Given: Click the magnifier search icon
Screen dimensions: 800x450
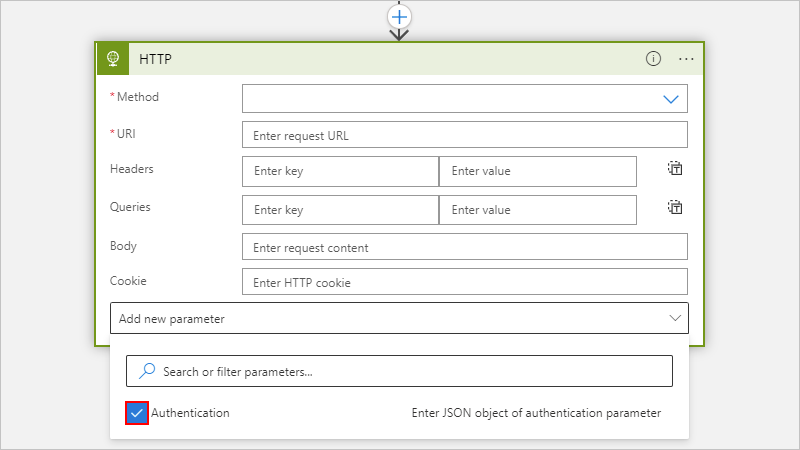Looking at the screenshot, I should point(147,371).
